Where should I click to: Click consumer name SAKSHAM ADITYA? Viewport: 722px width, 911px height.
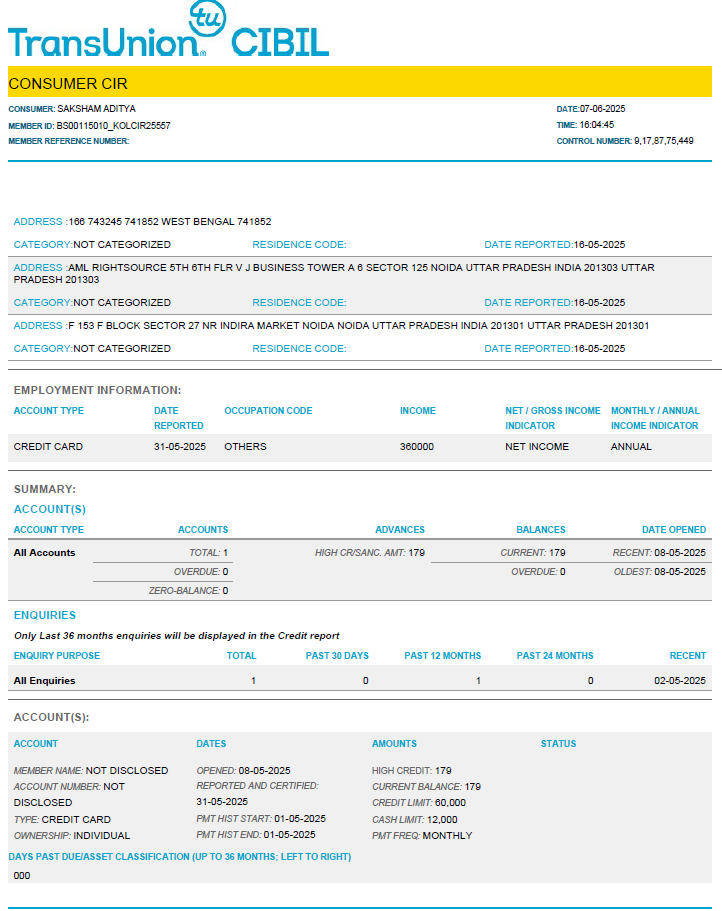coord(96,109)
